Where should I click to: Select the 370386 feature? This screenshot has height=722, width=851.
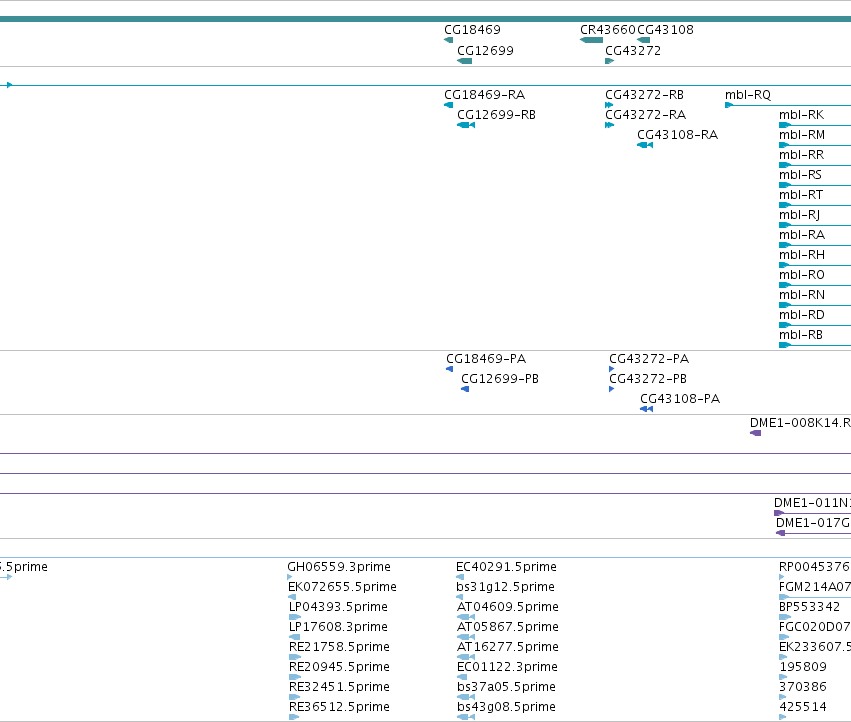tap(783, 697)
